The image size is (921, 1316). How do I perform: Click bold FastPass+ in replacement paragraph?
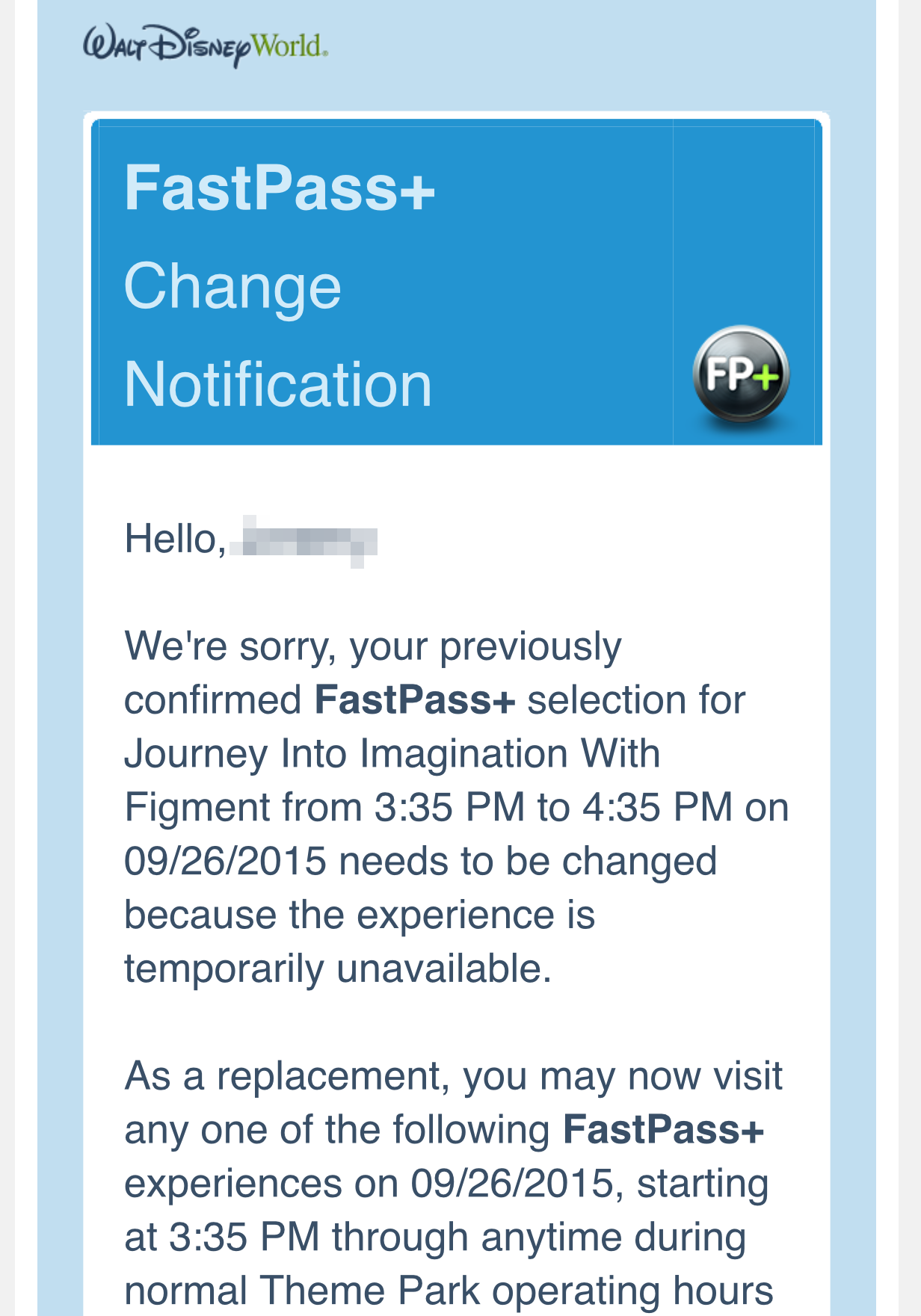(x=664, y=1129)
